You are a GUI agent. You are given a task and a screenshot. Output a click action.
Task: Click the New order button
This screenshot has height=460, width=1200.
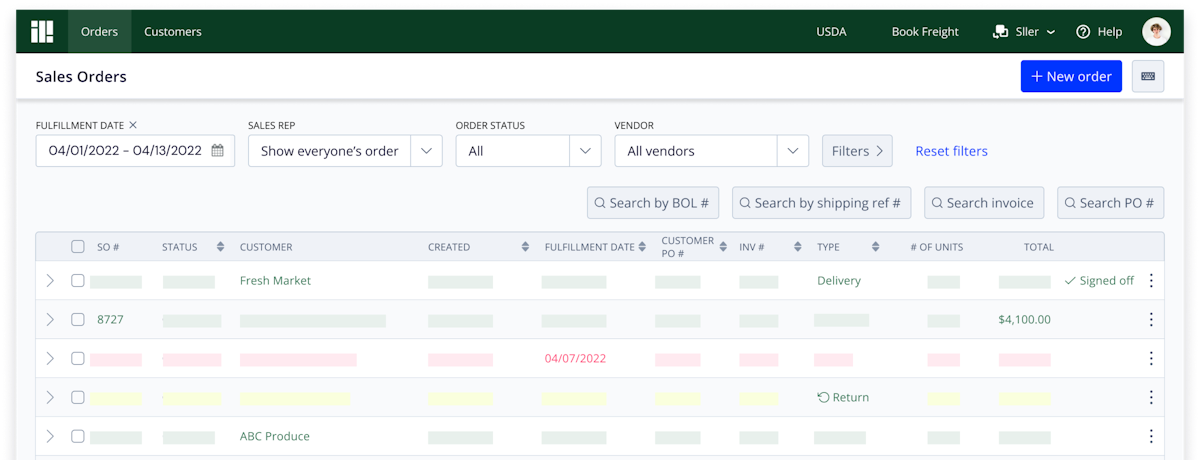coord(1071,77)
